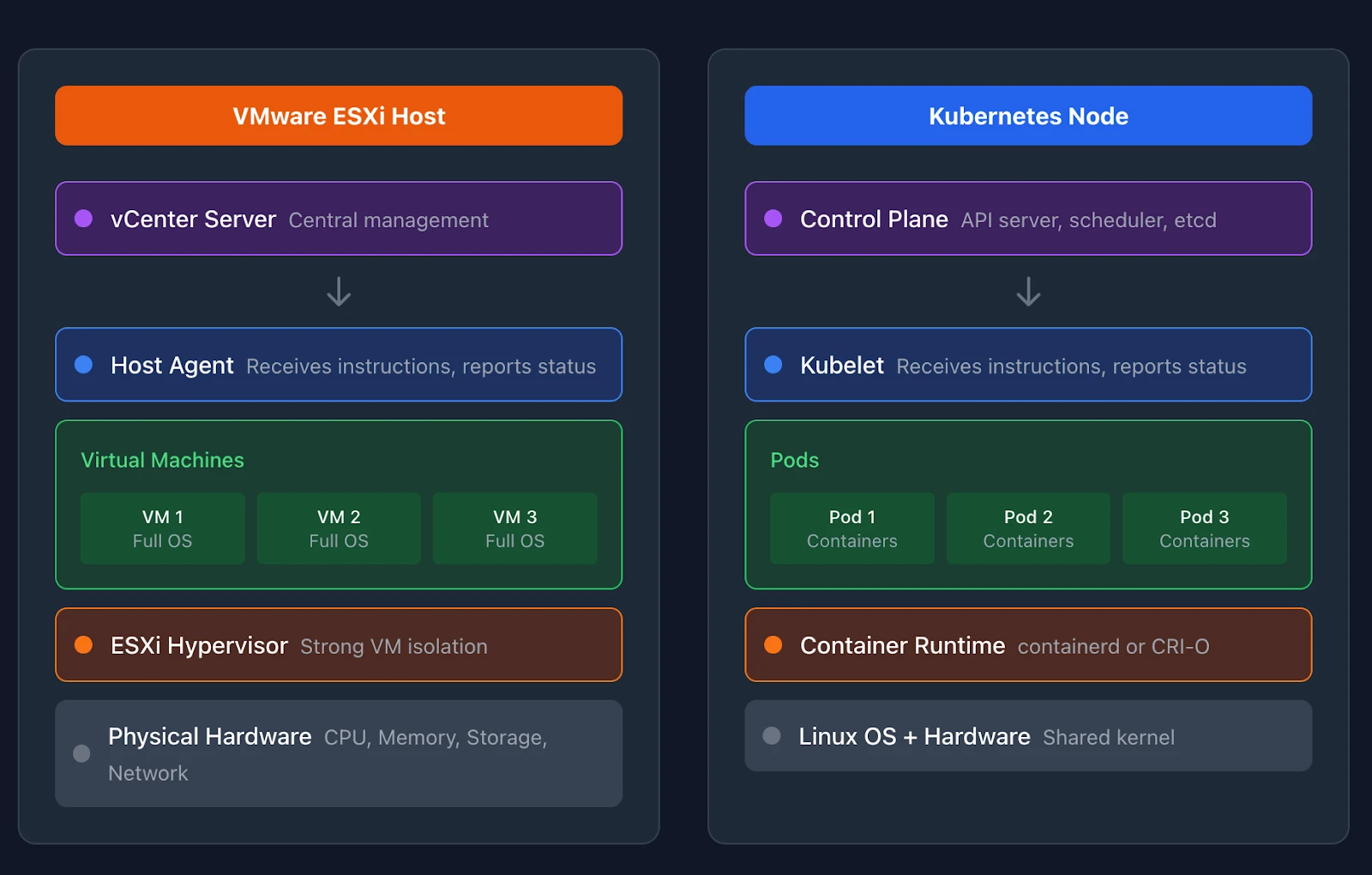The image size is (1372, 875).
Task: Click the orange dot on ESXi Hypervisor
Action: (83, 645)
